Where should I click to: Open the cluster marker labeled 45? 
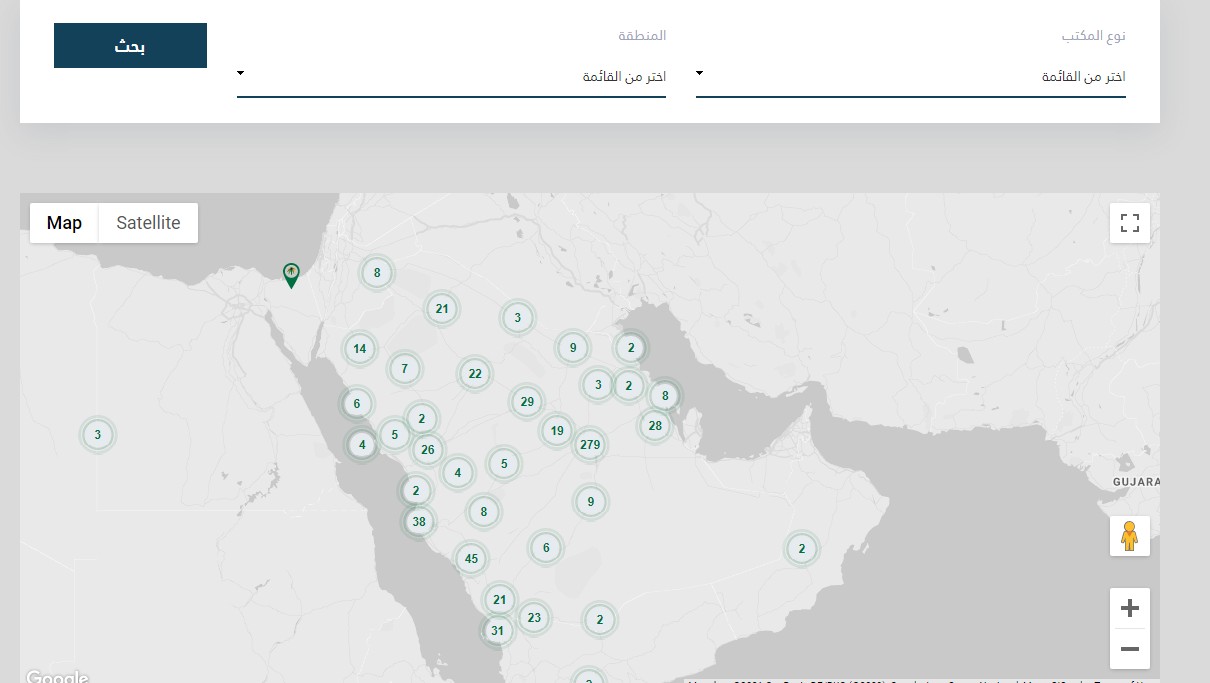click(471, 559)
